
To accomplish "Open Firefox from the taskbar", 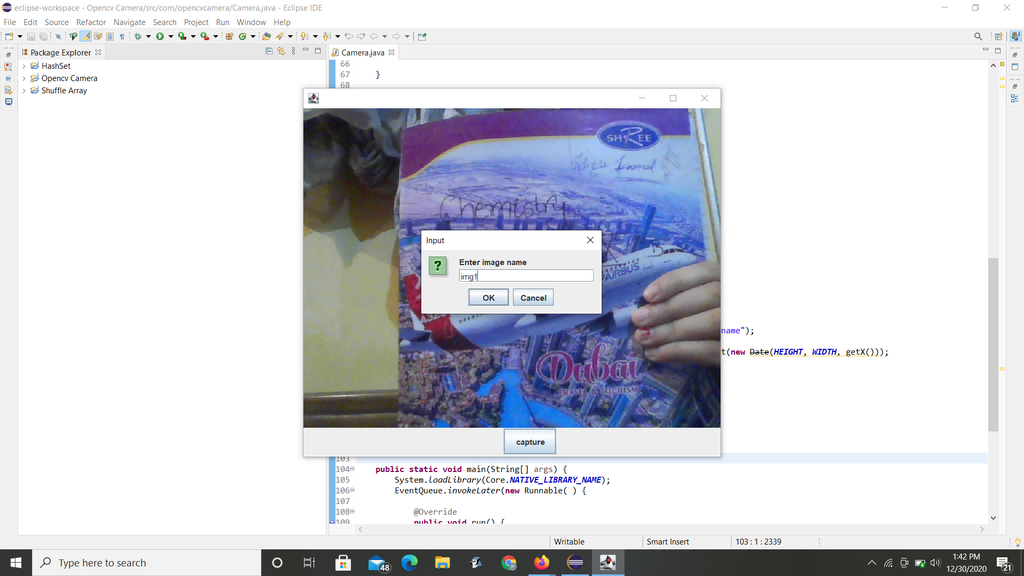I will (x=541, y=562).
